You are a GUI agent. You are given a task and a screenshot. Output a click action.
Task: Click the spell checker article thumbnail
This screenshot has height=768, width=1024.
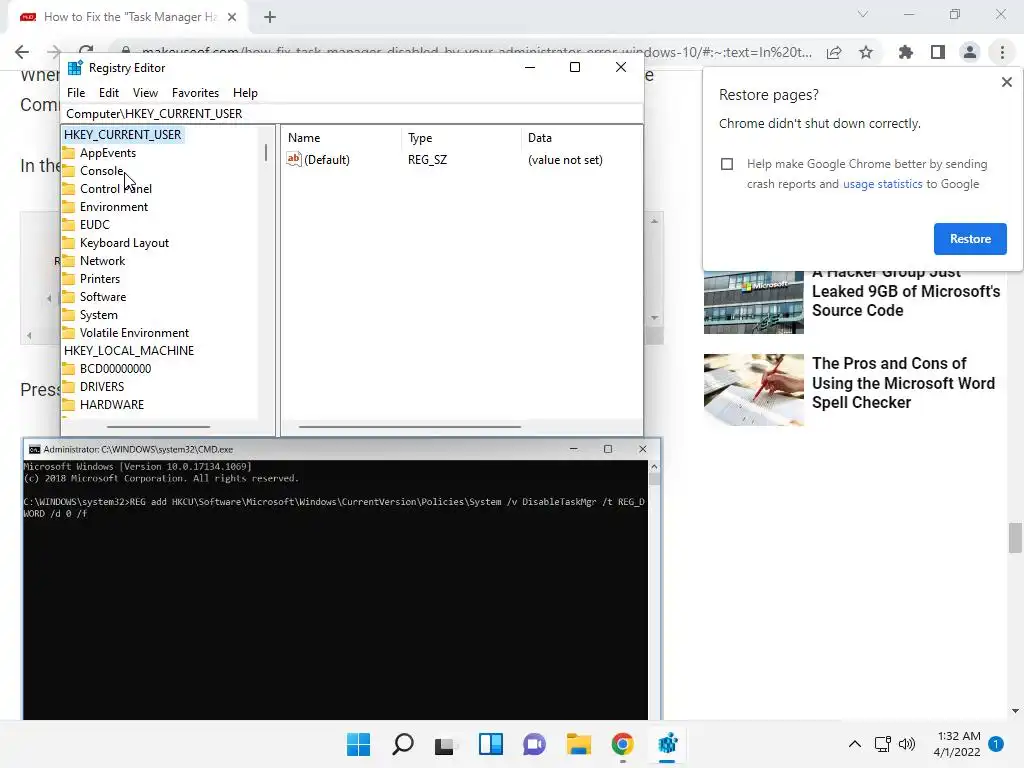754,390
